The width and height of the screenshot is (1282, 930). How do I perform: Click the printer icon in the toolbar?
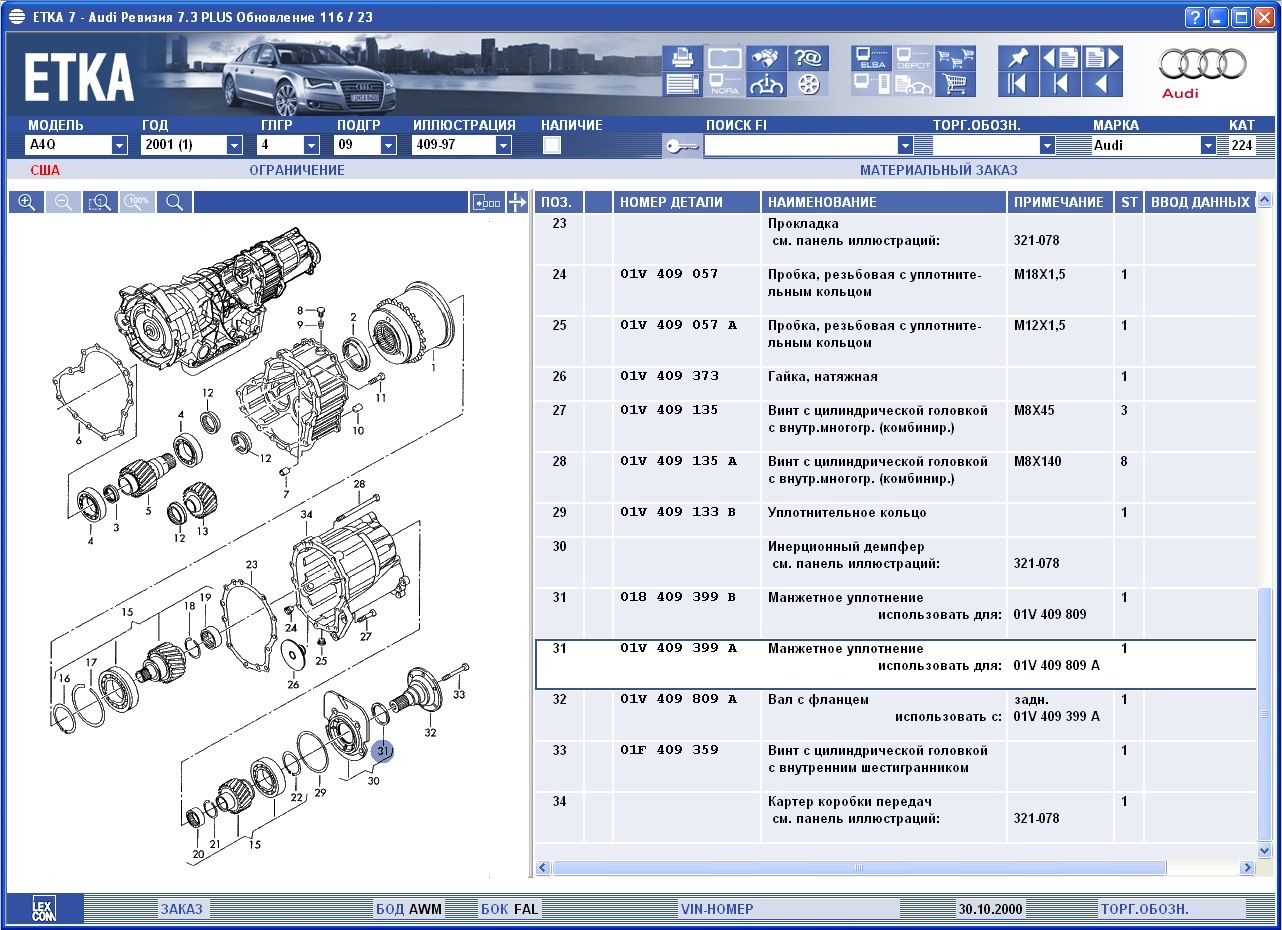click(x=682, y=58)
